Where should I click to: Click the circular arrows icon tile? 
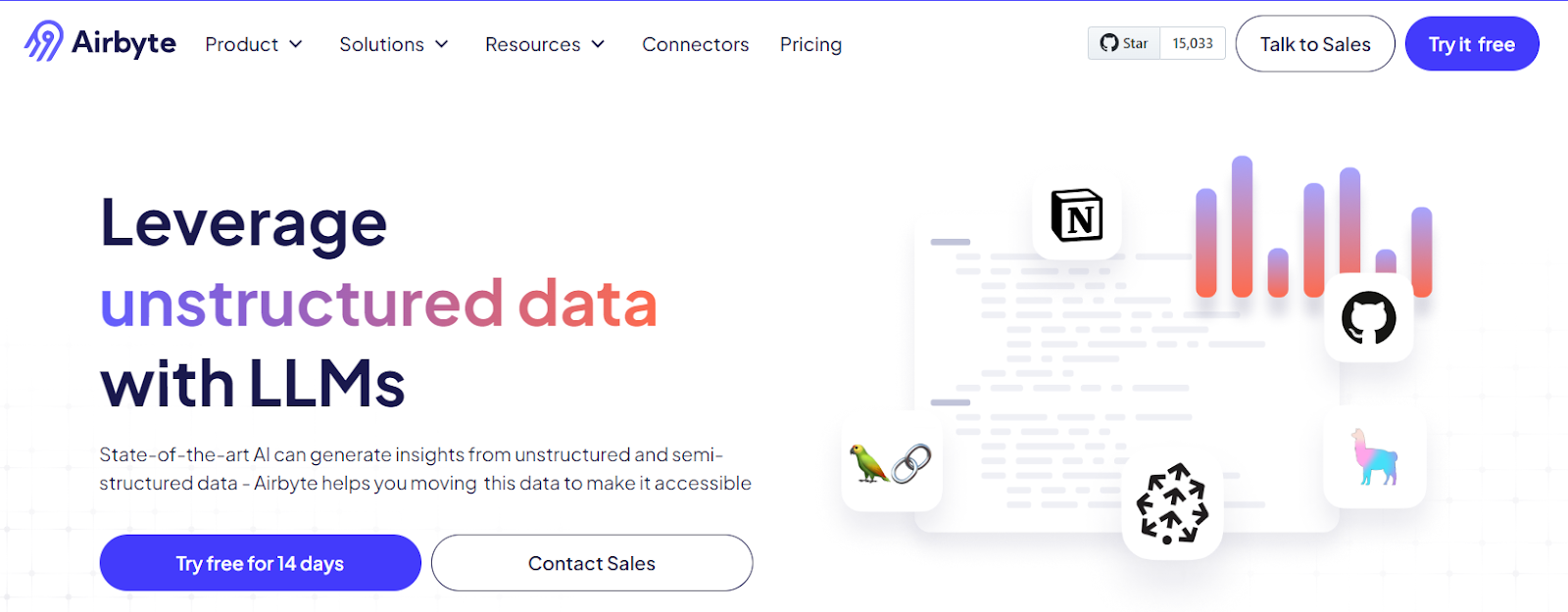pos(1172,504)
